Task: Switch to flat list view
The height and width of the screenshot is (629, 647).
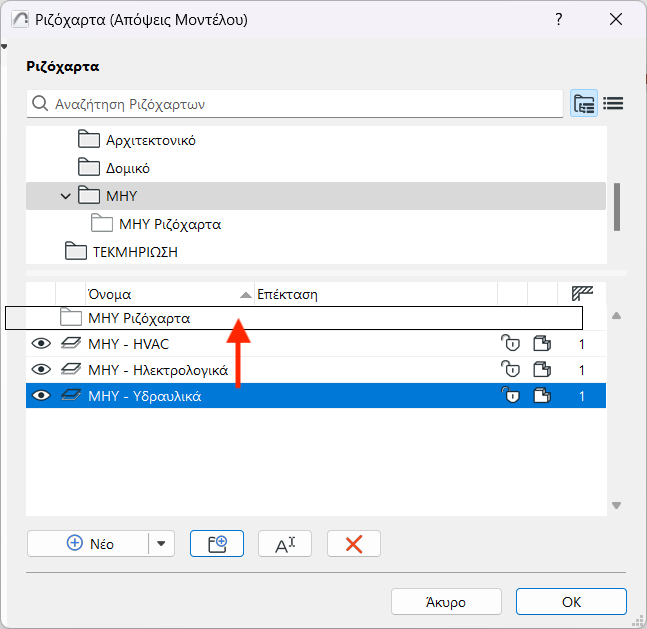Action: [x=613, y=103]
